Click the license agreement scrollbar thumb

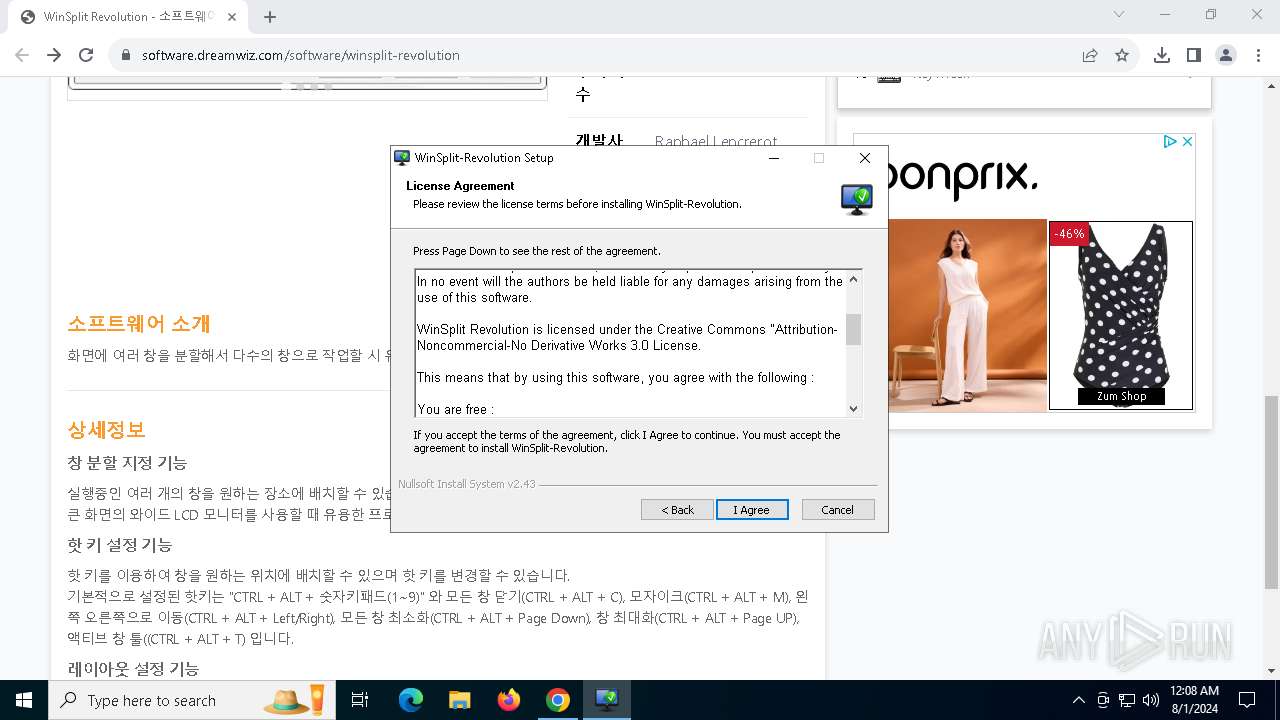[853, 329]
